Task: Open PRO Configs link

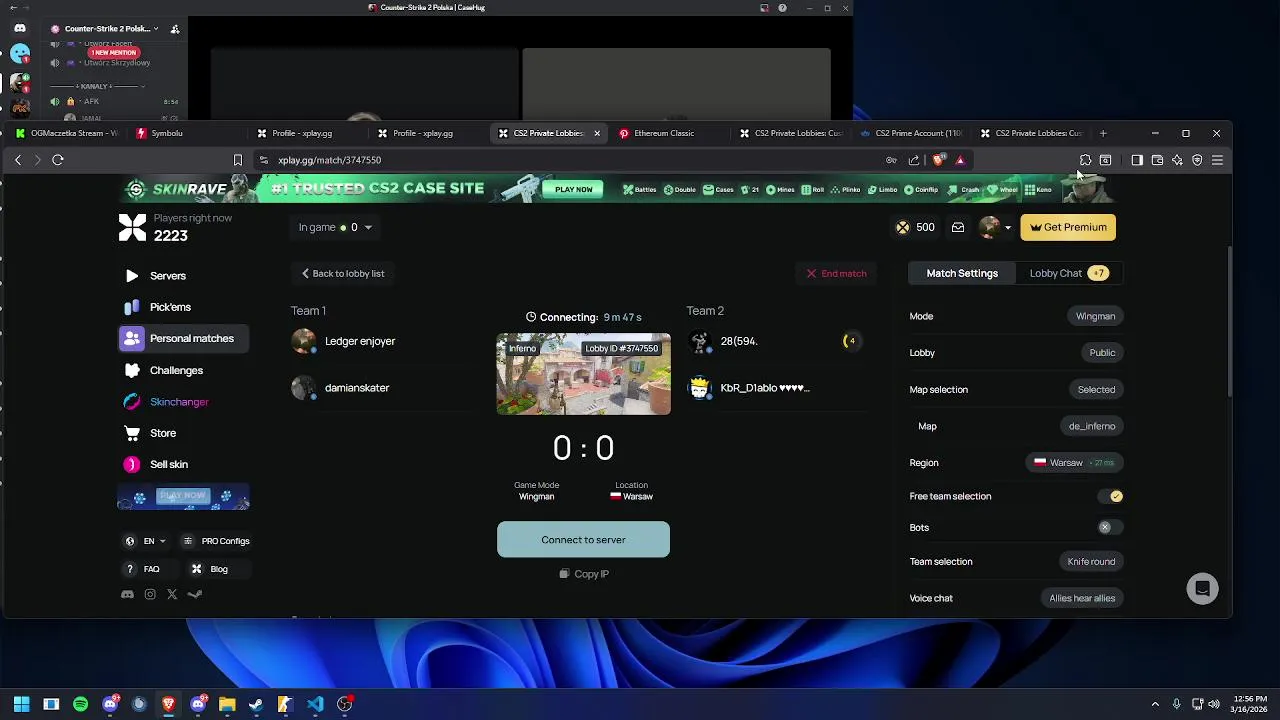Action: [216, 541]
